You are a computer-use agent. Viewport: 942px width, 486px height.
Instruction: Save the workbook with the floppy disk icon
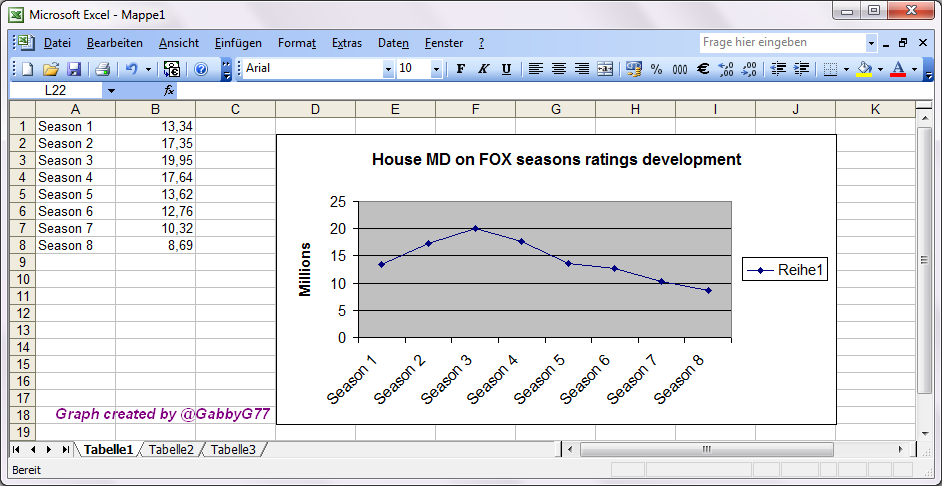point(74,69)
